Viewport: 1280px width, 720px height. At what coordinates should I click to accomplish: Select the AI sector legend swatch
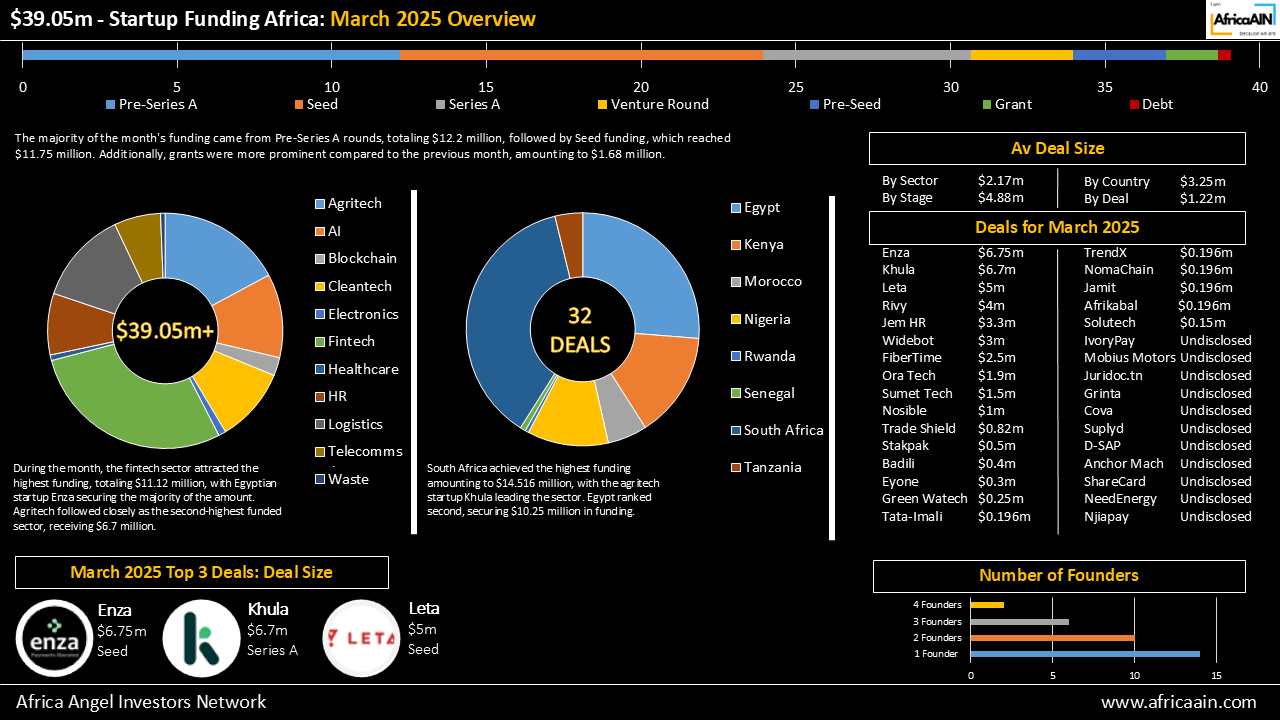coord(319,231)
